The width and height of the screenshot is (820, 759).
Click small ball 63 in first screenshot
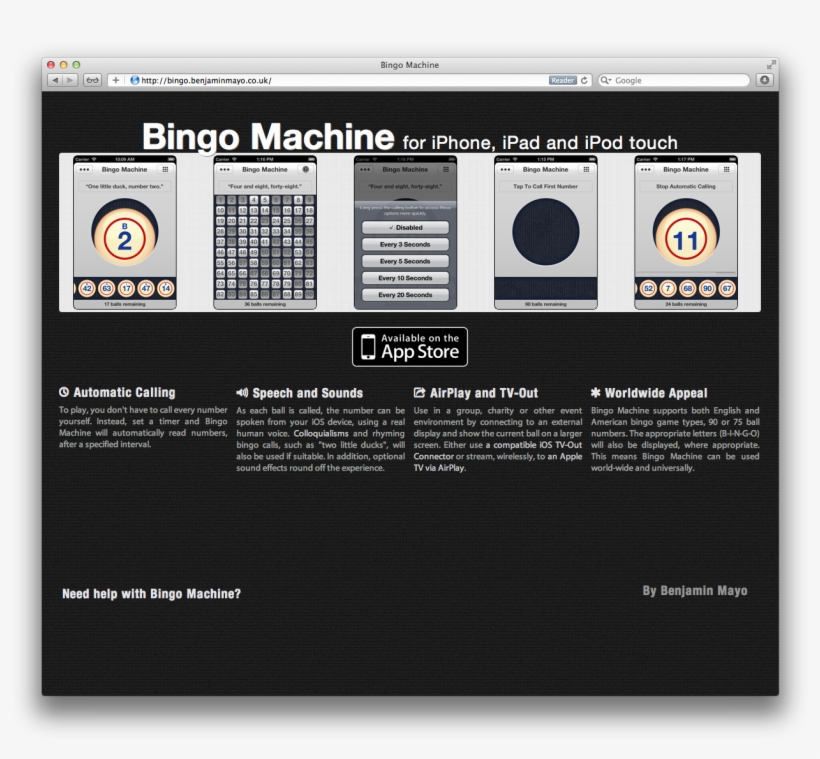tap(107, 288)
